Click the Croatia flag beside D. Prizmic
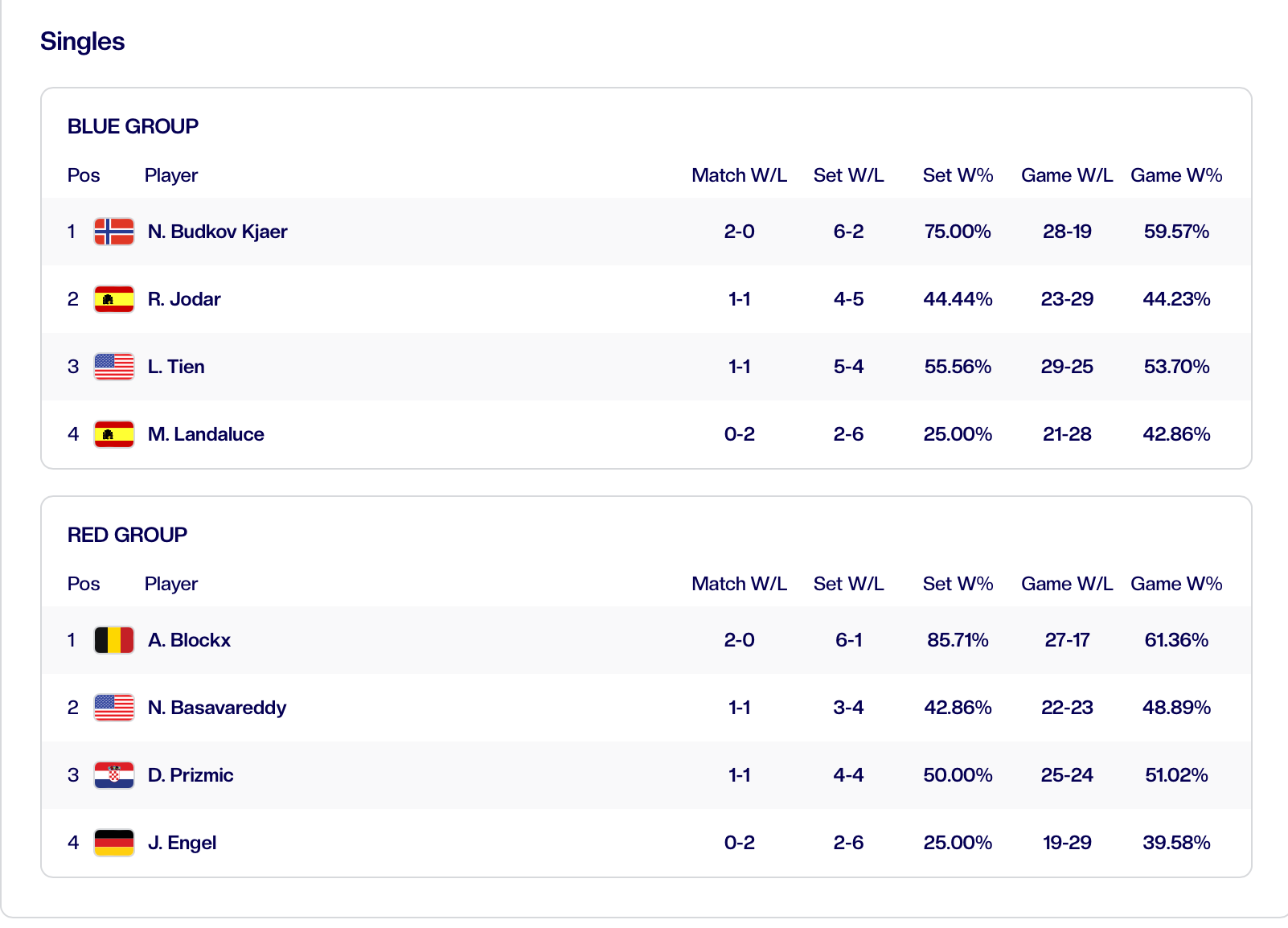 coord(113,775)
